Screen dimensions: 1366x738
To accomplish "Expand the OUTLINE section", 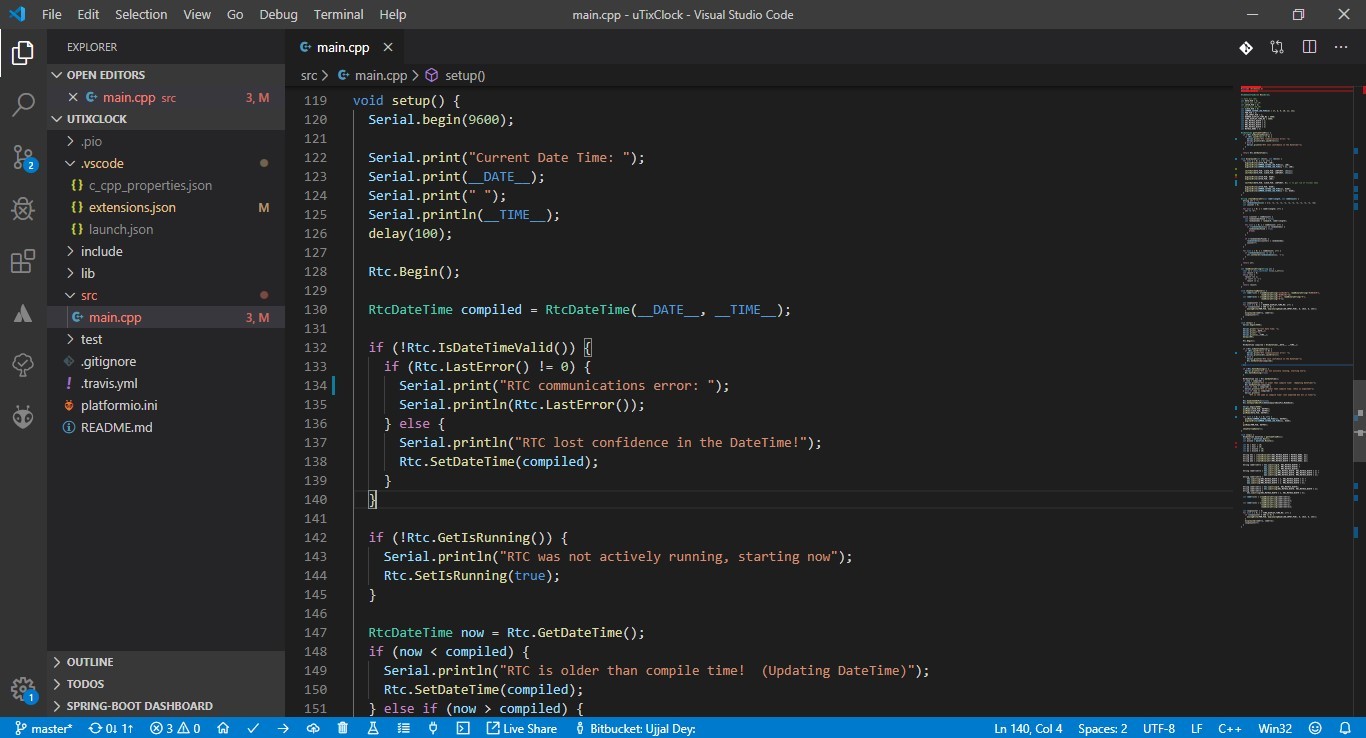I will tap(89, 662).
